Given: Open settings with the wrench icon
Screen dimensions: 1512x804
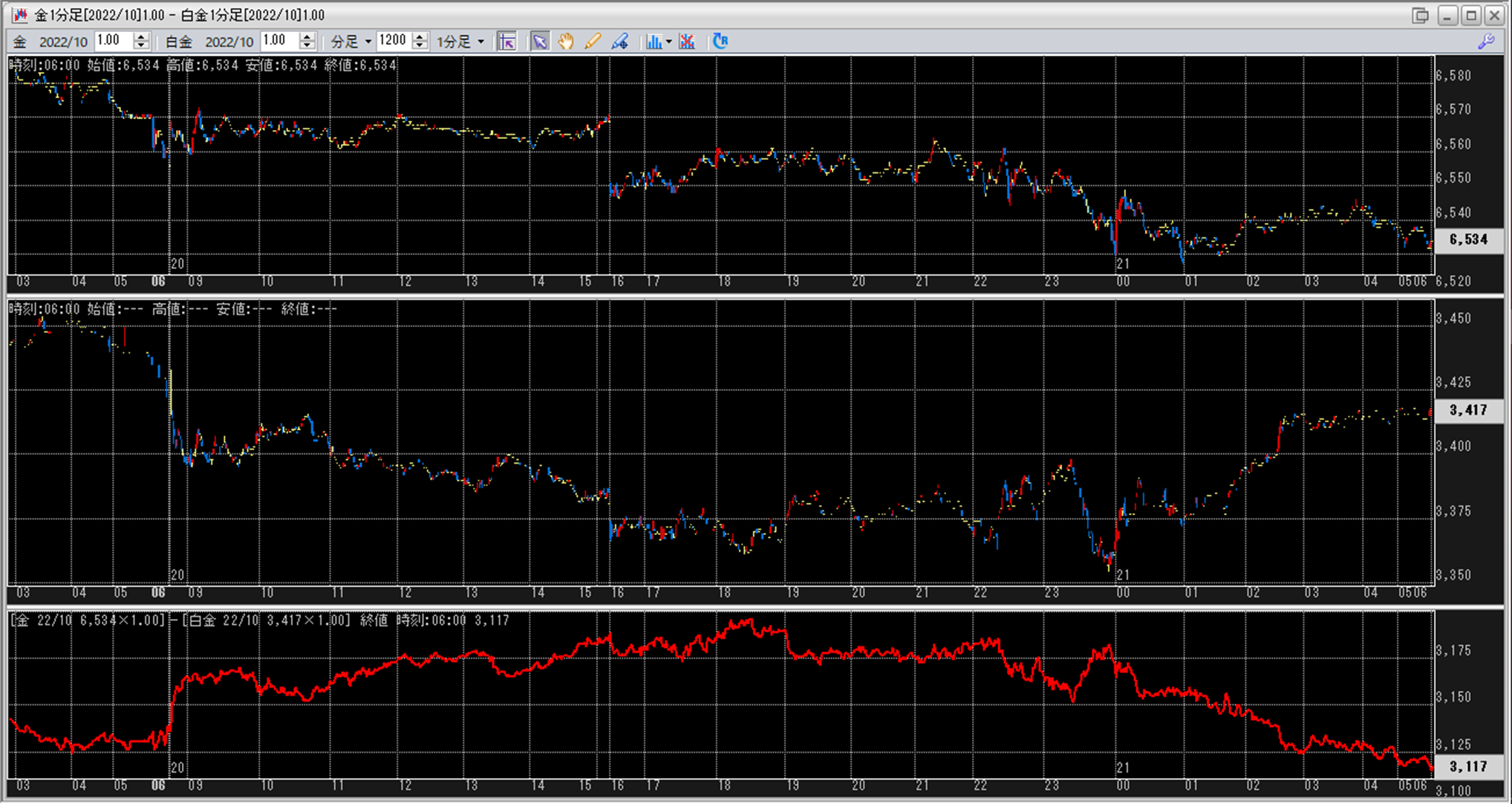Looking at the screenshot, I should point(1486,42).
